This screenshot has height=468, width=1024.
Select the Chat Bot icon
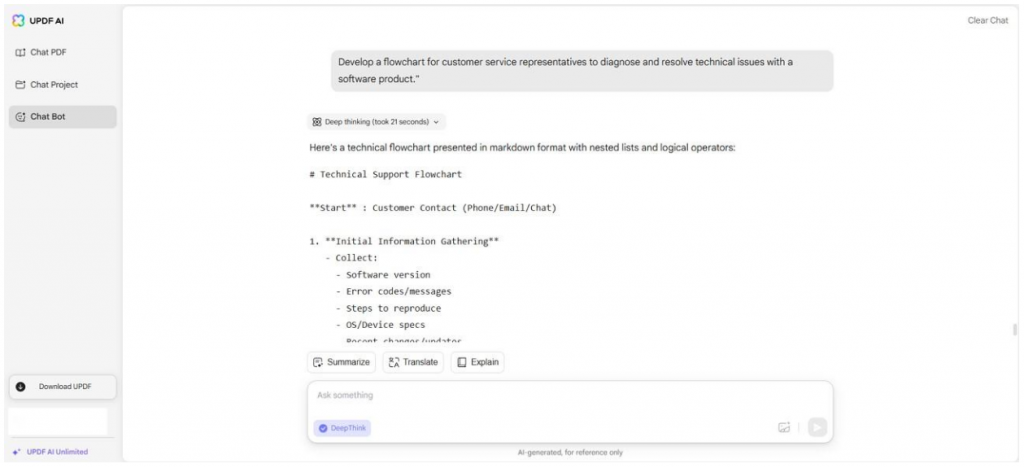tap(20, 117)
